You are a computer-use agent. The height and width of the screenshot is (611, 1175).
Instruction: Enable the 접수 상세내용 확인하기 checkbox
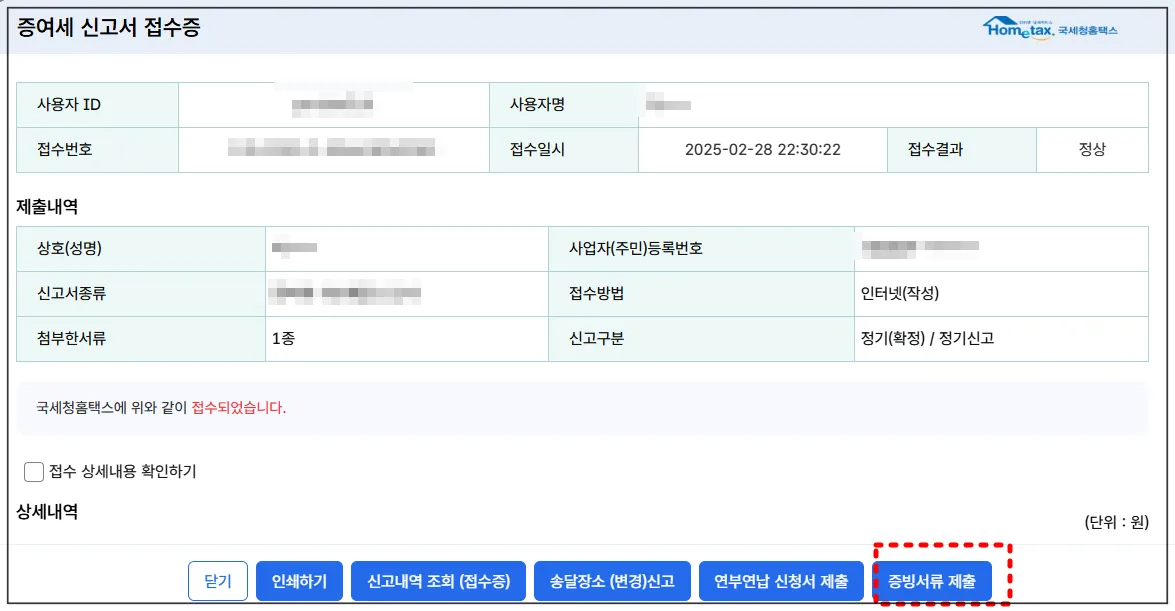click(33, 470)
